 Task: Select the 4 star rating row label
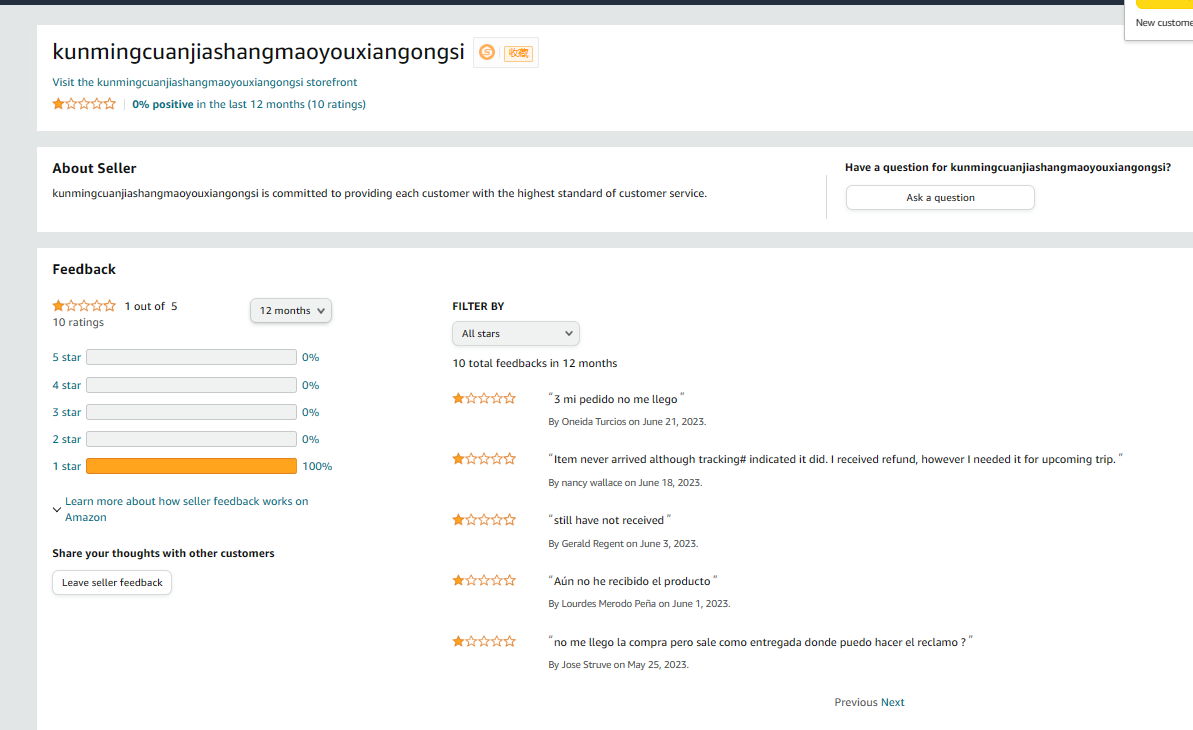tap(66, 385)
